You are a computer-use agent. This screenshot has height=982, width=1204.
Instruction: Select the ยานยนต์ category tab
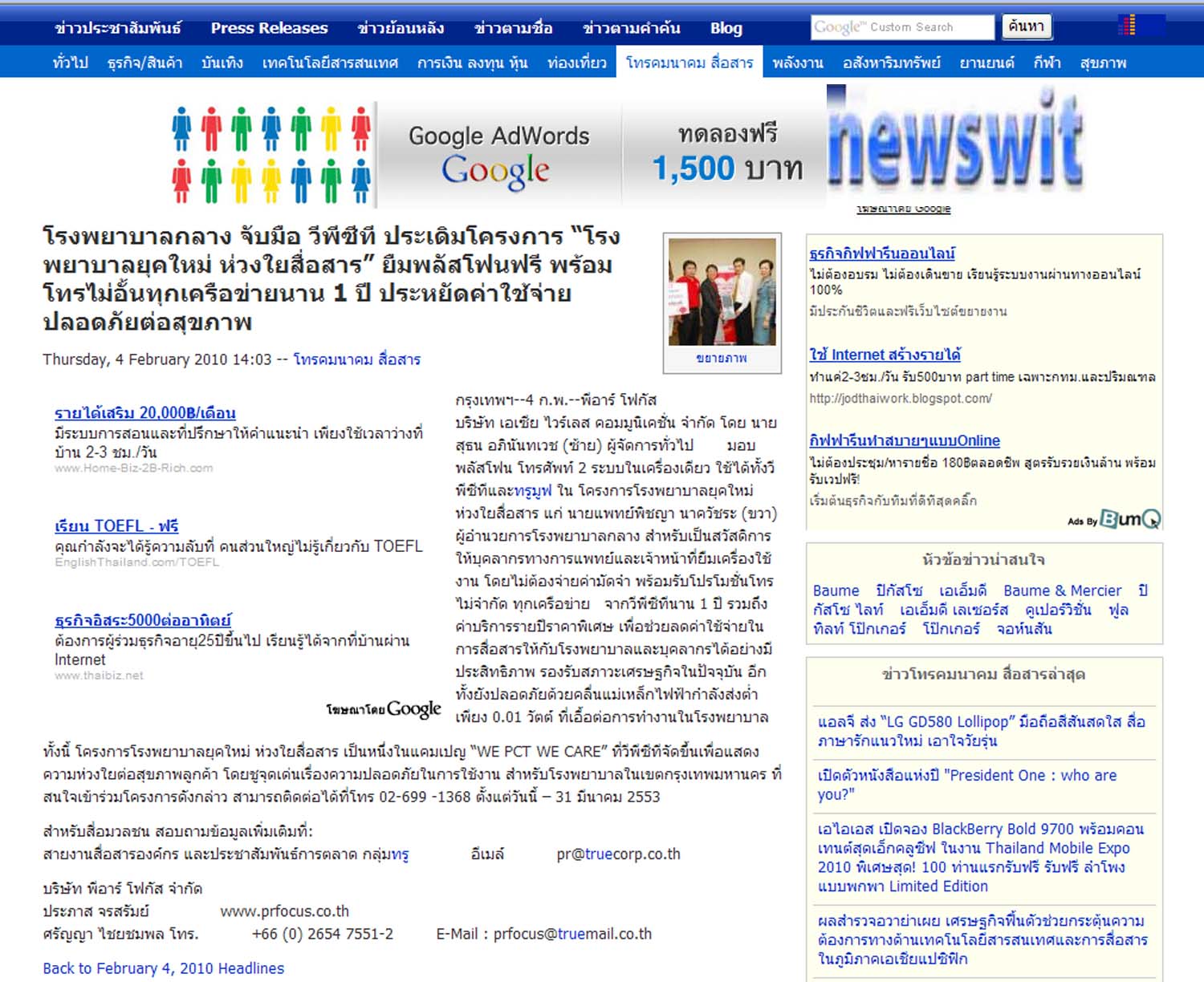[986, 63]
